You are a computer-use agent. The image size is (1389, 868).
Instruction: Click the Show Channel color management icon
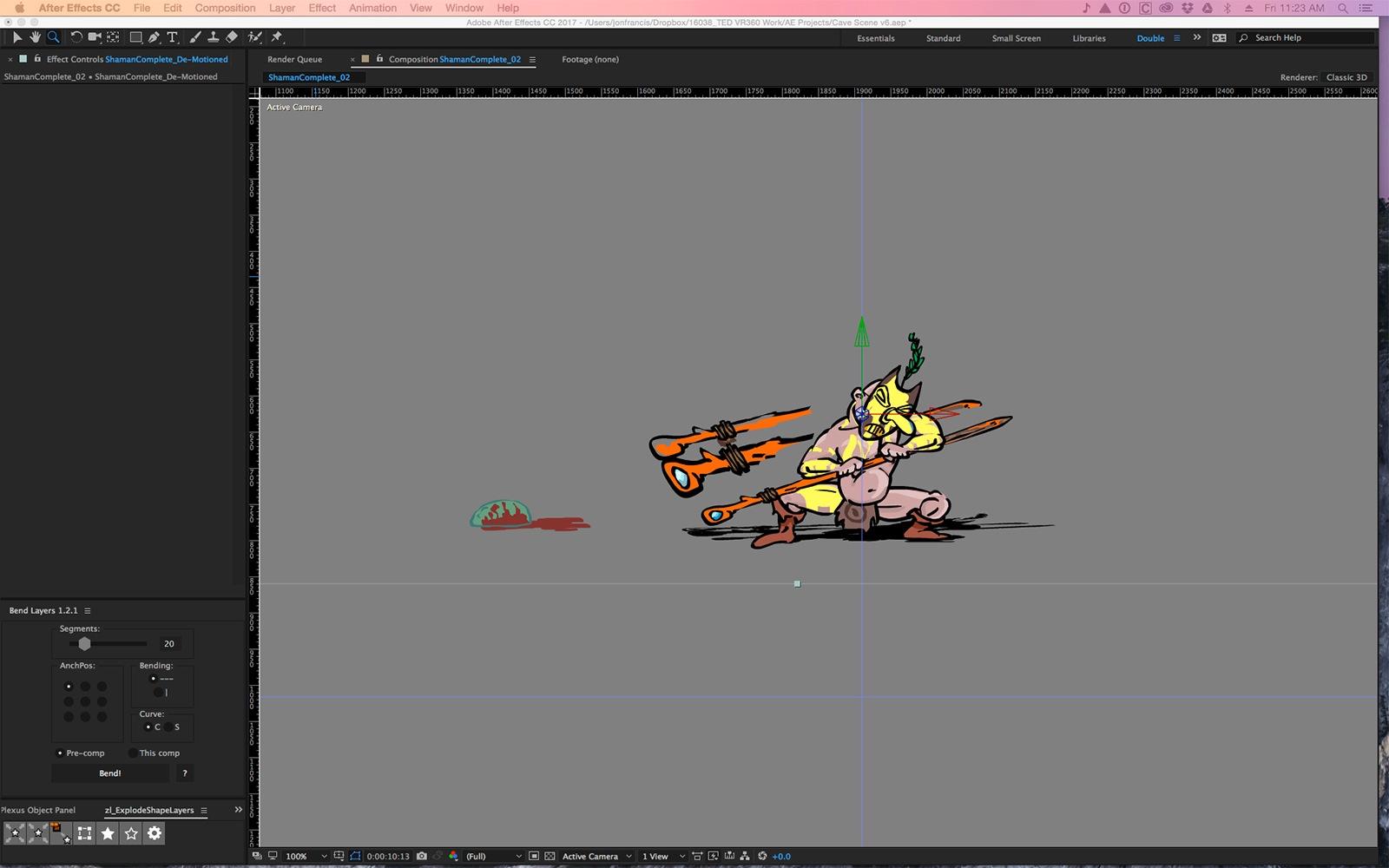[x=453, y=856]
